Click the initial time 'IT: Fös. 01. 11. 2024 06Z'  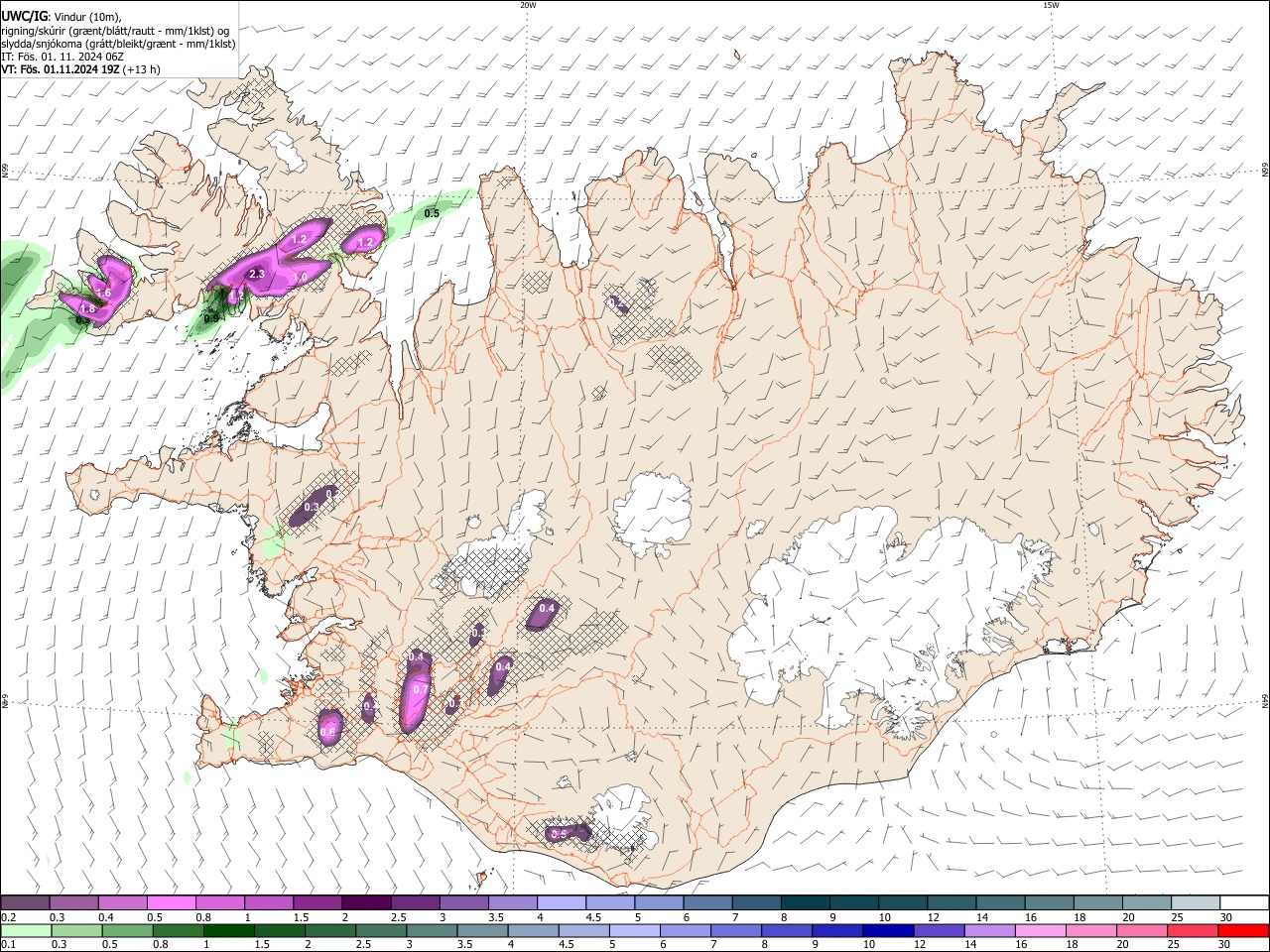63,57
